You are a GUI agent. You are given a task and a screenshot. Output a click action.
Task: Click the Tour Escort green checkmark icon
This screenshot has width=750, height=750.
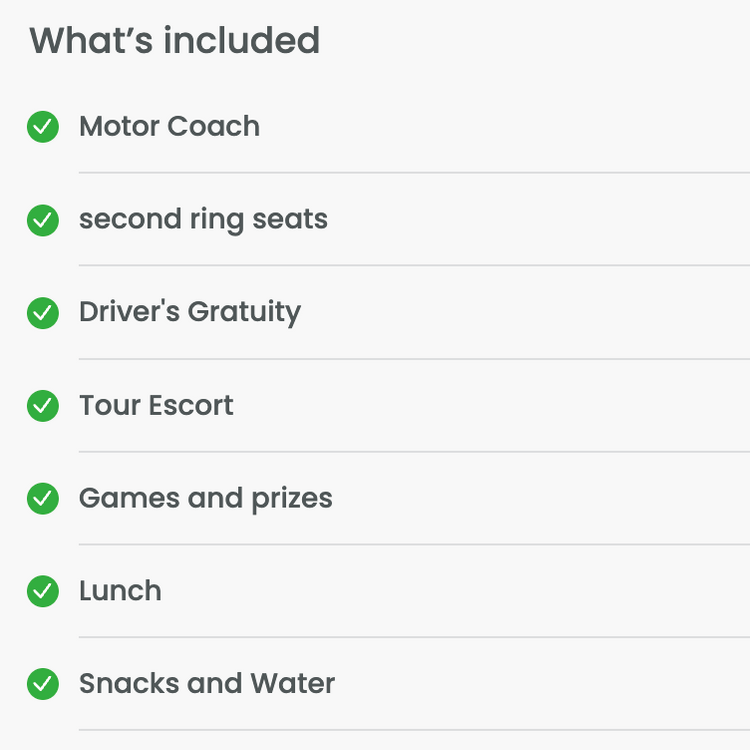(43, 406)
